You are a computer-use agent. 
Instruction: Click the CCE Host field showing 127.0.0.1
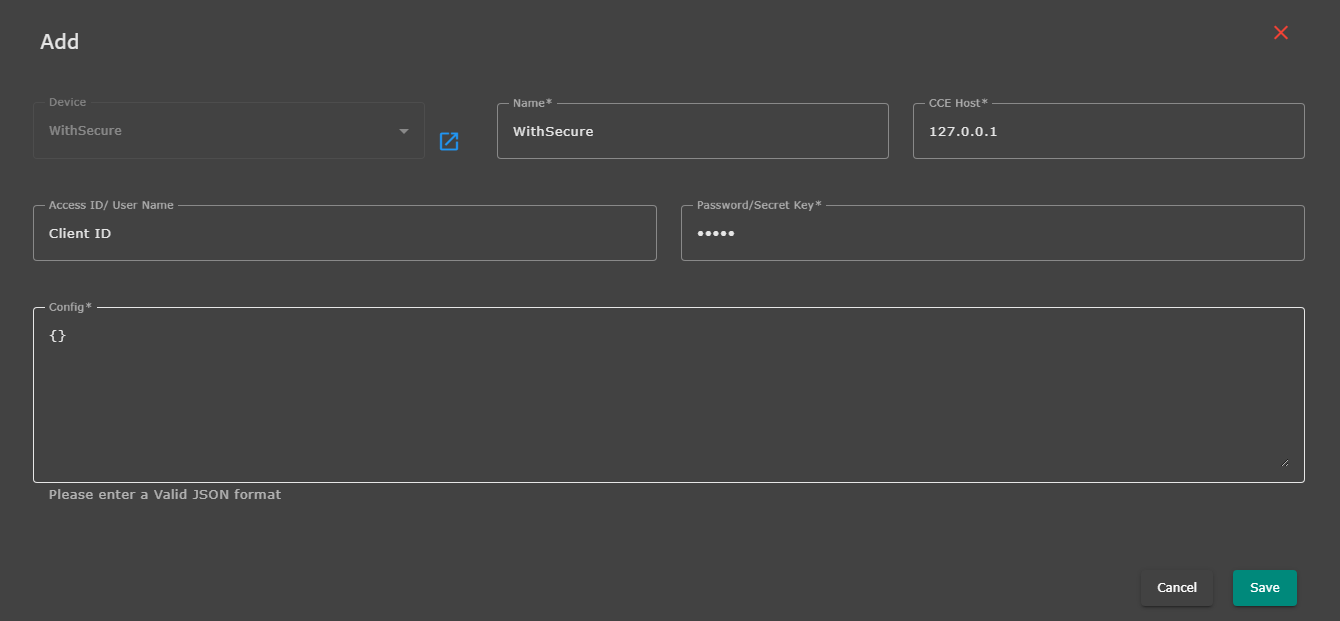[x=1108, y=131]
